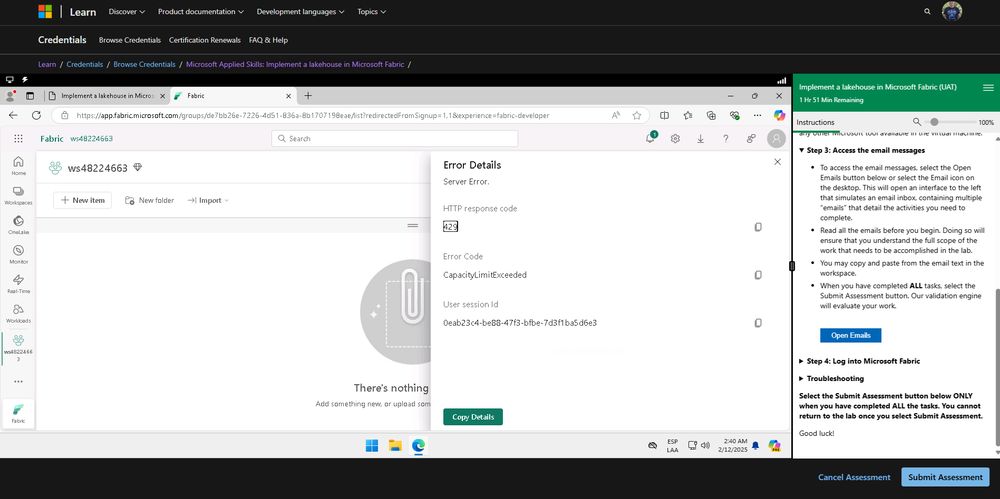Open Product documentation dropdown
Screen dimensions: 1000x499
pyautogui.click(x=201, y=11)
